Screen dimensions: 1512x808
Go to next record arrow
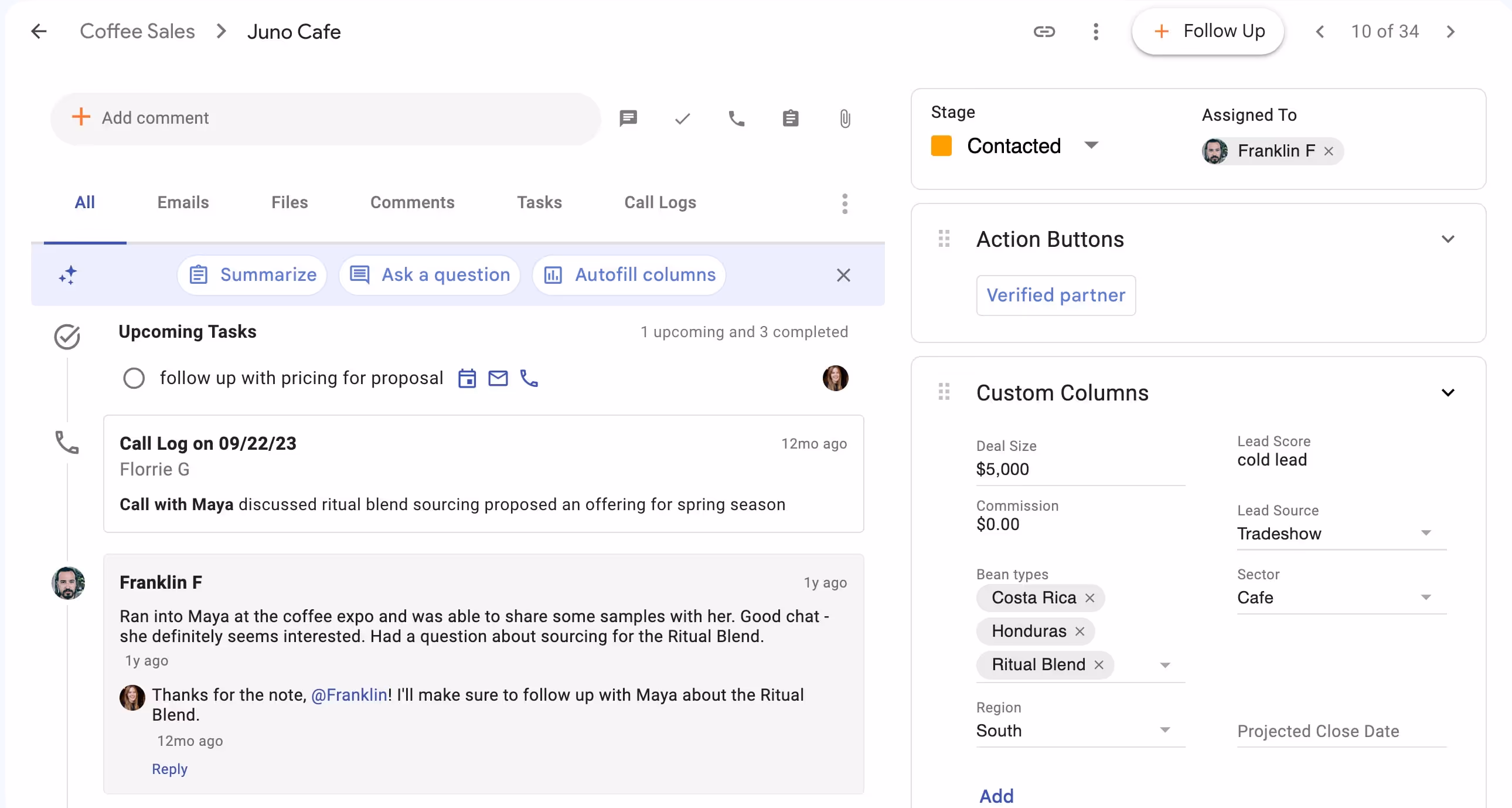click(x=1450, y=32)
